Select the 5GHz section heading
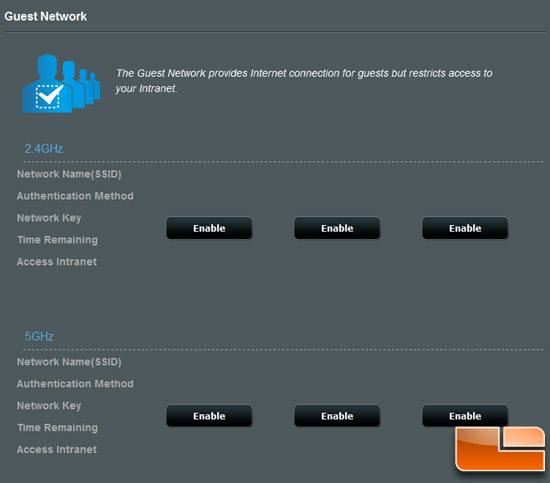 pos(39,336)
